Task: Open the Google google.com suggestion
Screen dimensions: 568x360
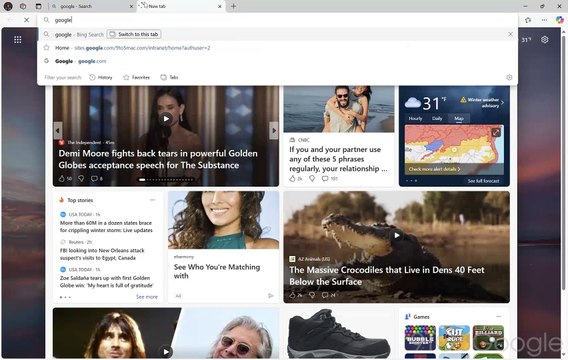Action: click(277, 61)
